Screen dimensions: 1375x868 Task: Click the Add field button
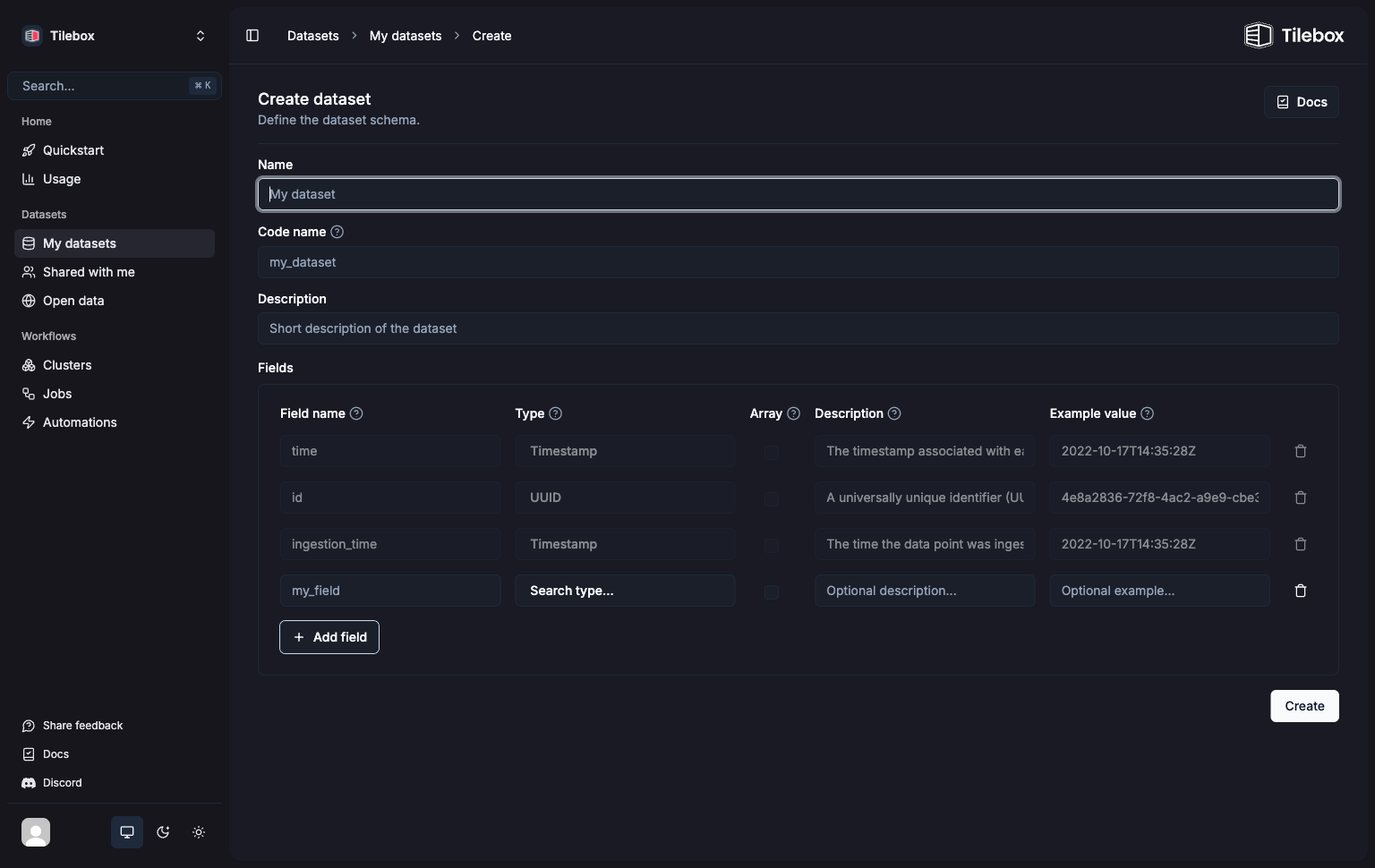click(329, 637)
